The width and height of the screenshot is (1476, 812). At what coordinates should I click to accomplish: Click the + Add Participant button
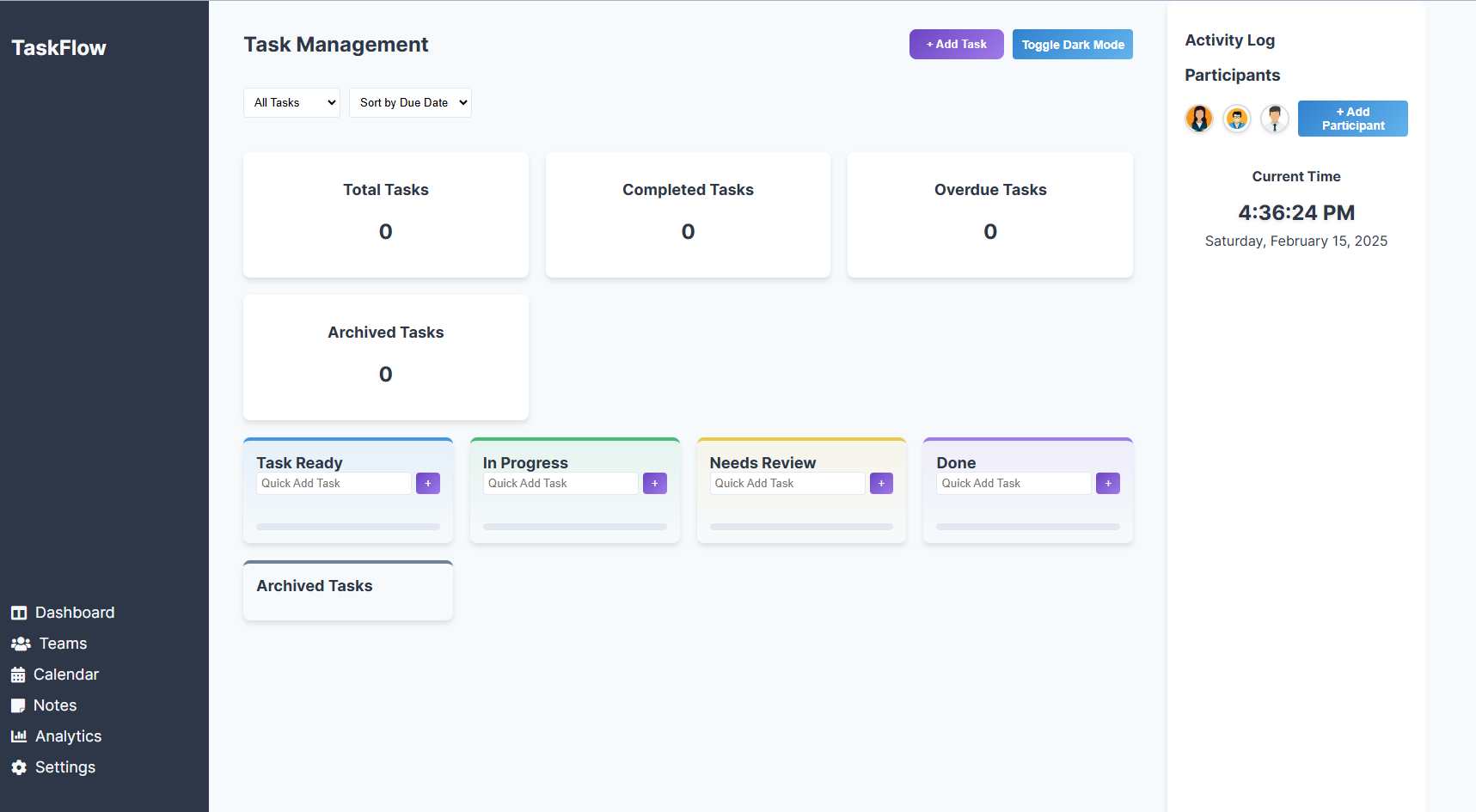point(1352,119)
